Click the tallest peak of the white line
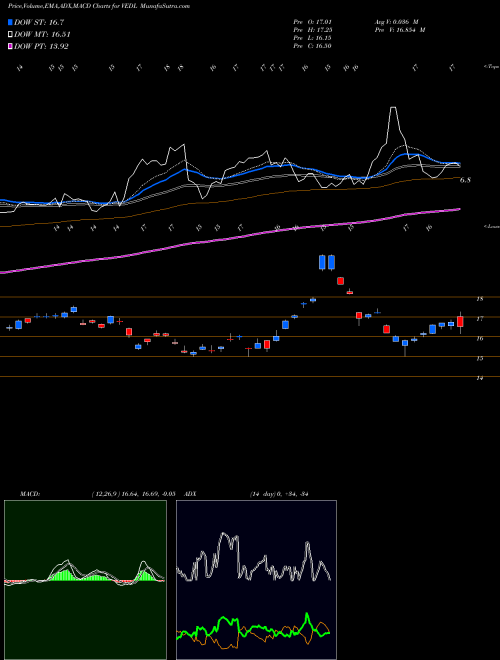Screen dimensions: 500x660 pos(393,108)
